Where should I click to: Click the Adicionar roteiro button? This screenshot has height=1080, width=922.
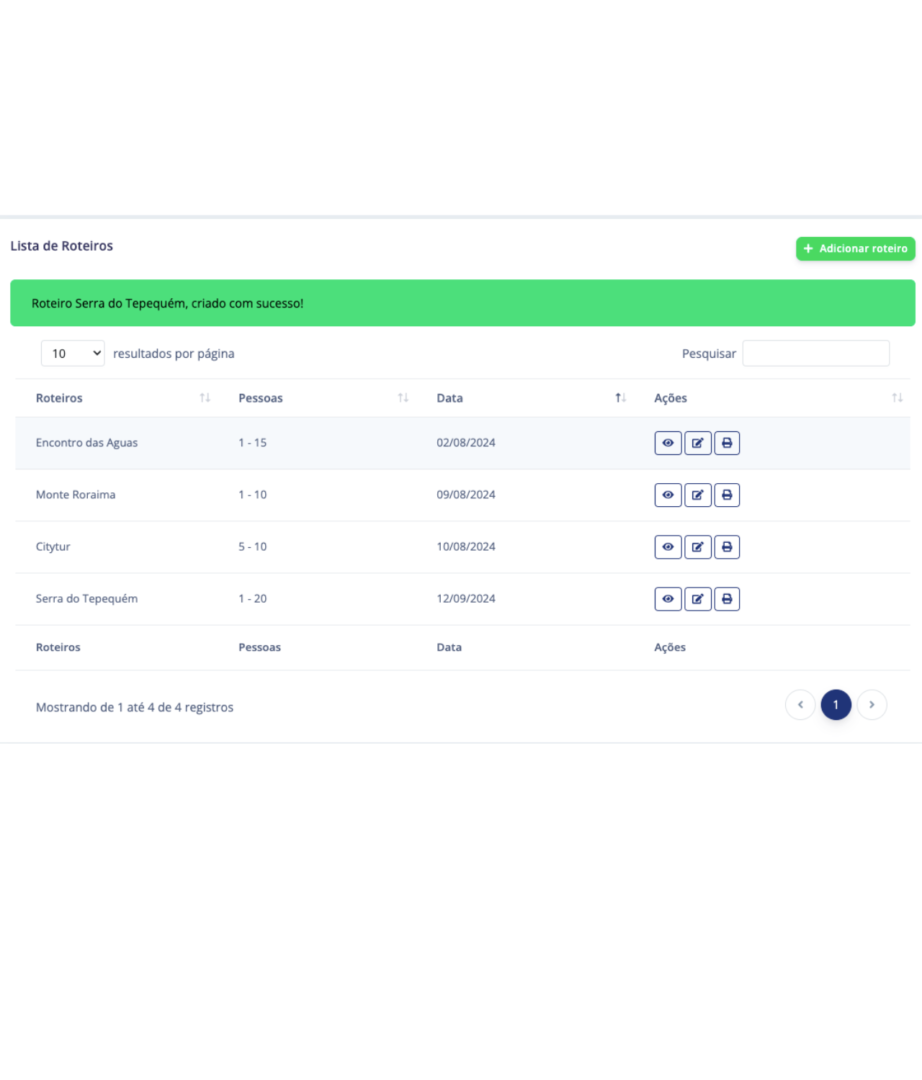pos(855,249)
